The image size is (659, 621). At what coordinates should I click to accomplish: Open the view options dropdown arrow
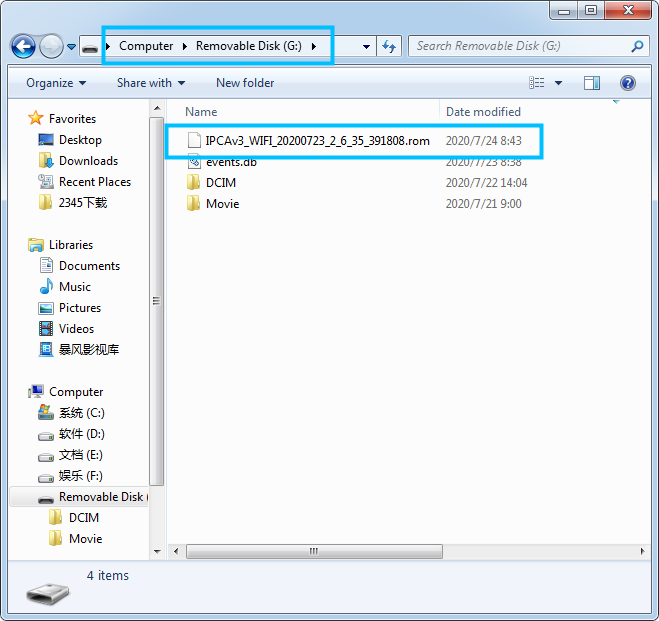[559, 83]
